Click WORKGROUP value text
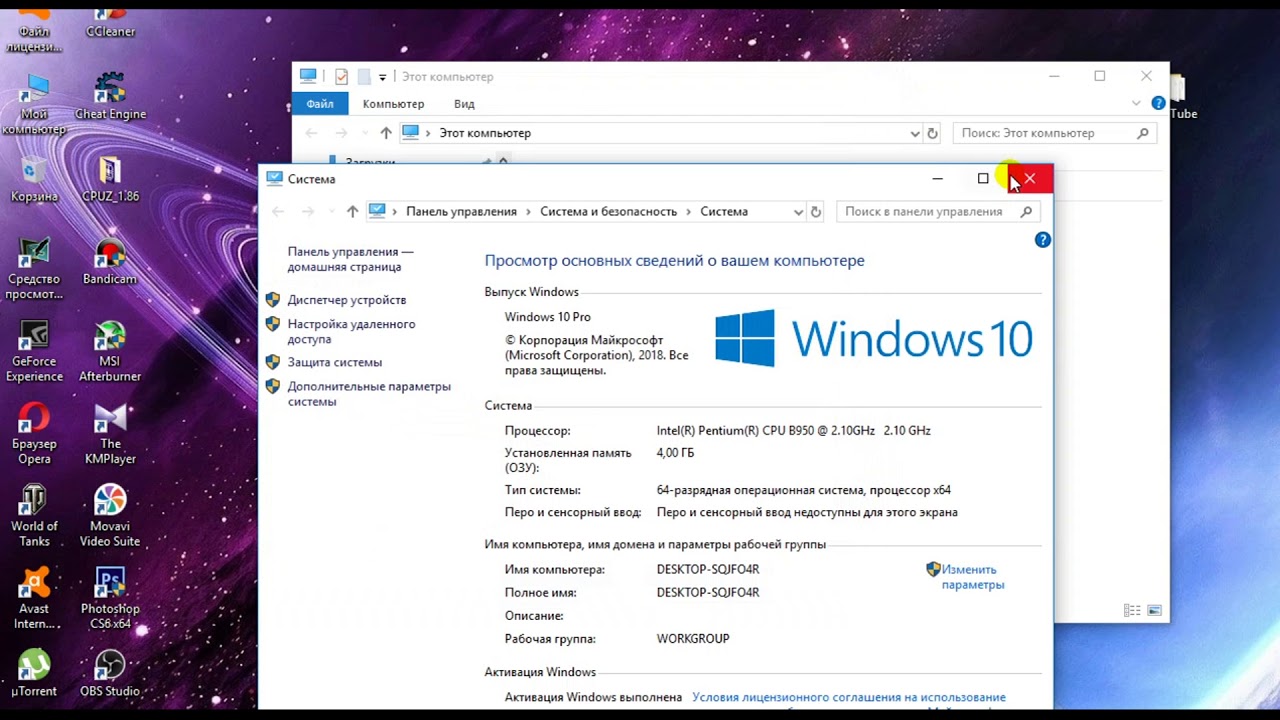Image resolution: width=1280 pixels, height=720 pixels. (693, 639)
